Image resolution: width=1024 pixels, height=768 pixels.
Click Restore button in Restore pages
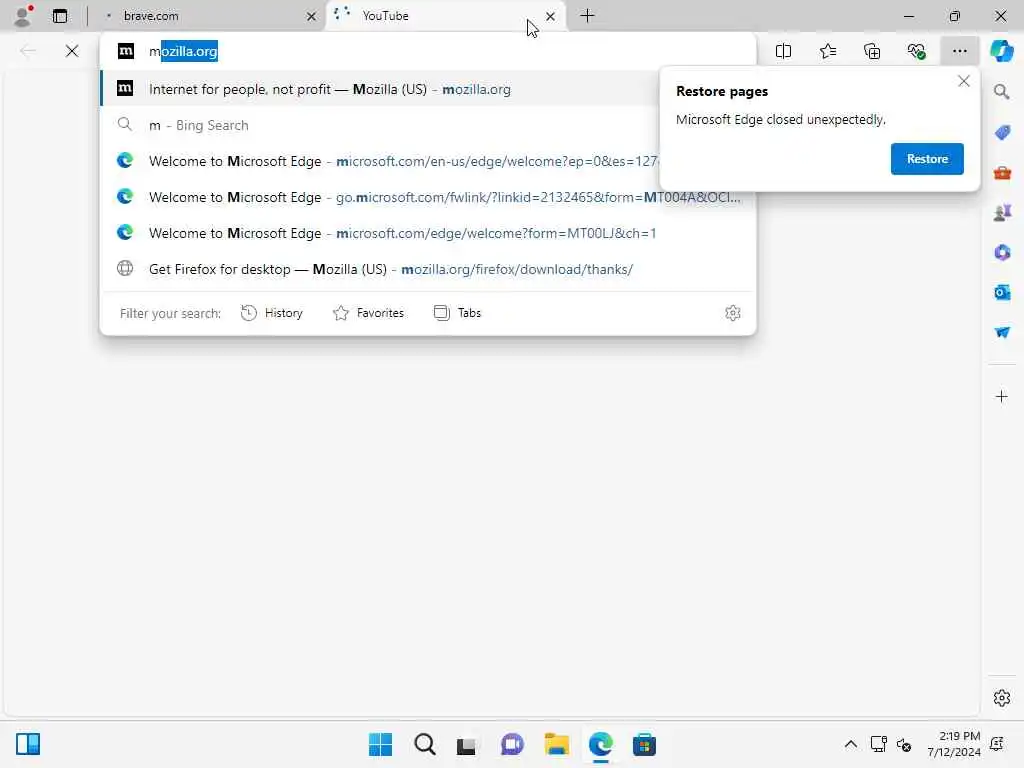[927, 159]
